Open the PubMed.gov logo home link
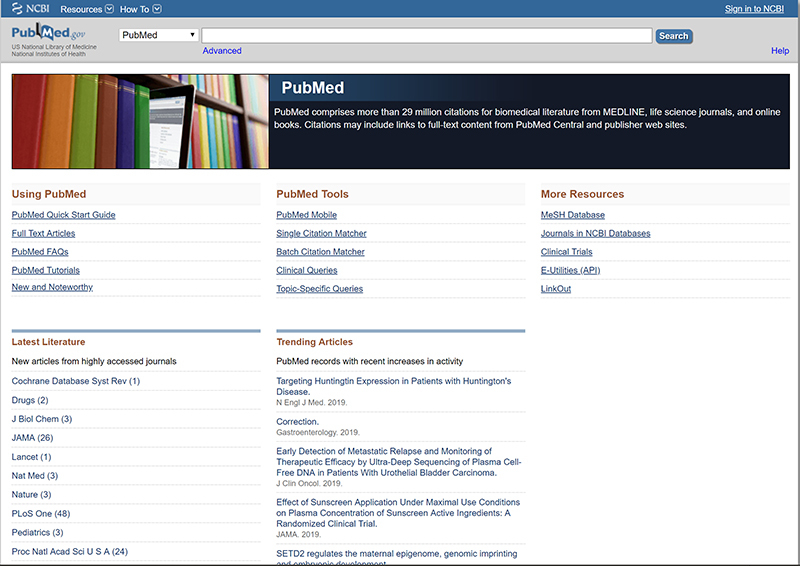 (x=48, y=33)
